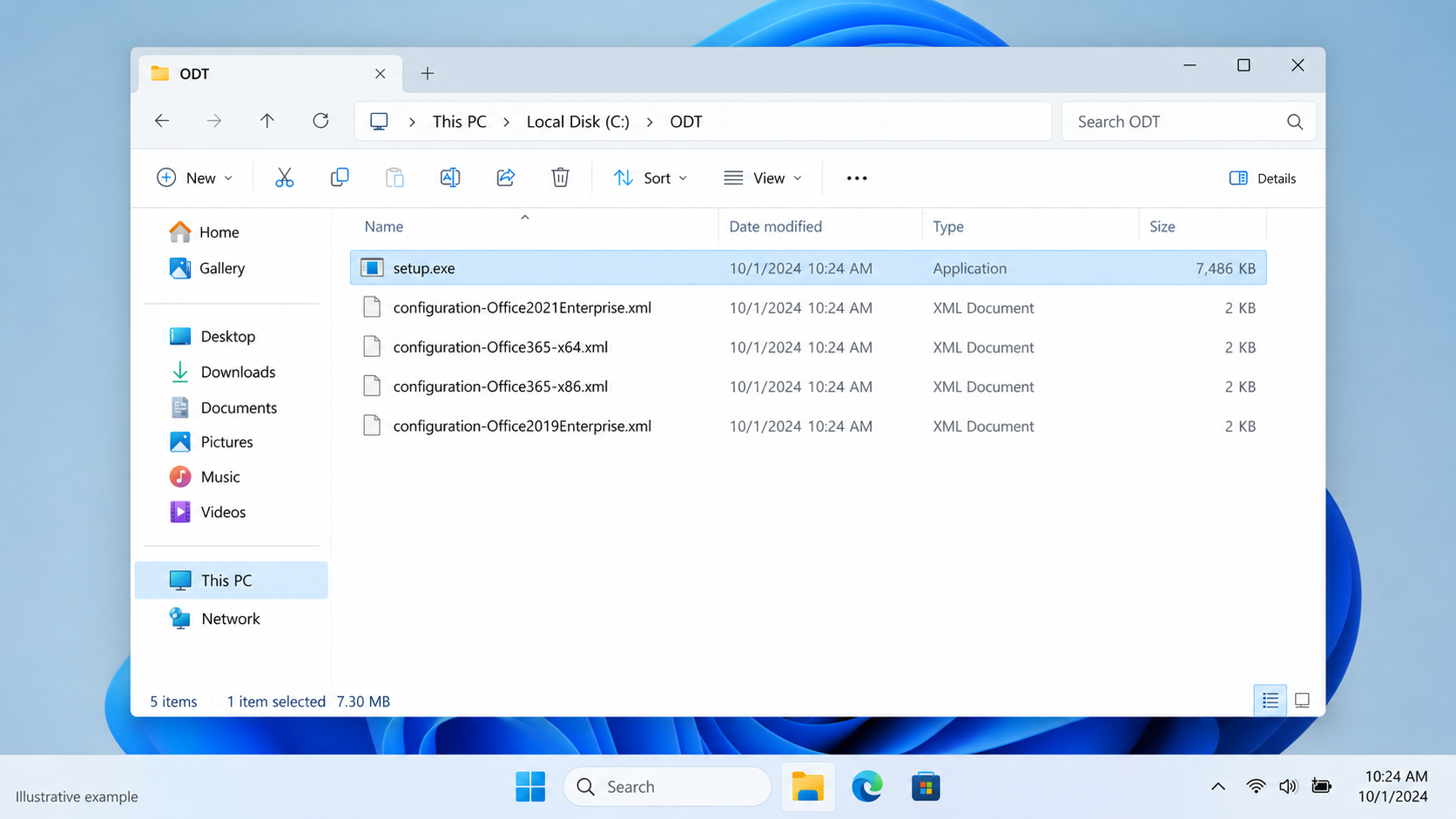Go back with the left arrow
Image resolution: width=1456 pixels, height=819 pixels.
click(162, 121)
